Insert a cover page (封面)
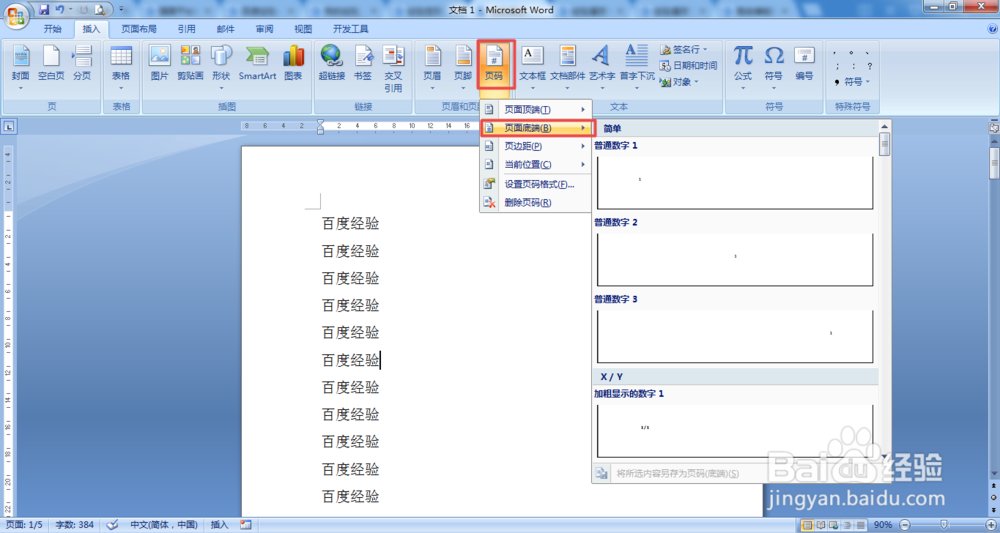 click(x=20, y=68)
